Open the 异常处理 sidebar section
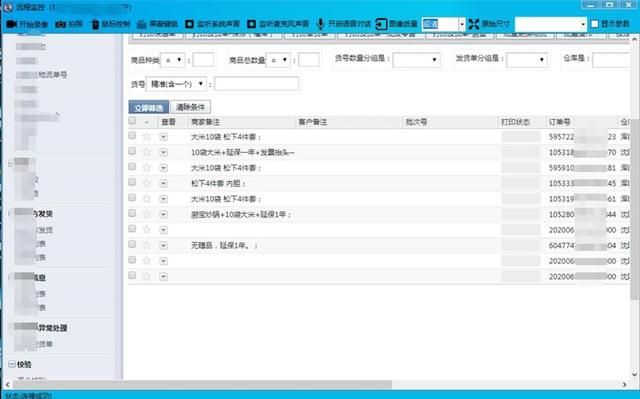 (52, 328)
